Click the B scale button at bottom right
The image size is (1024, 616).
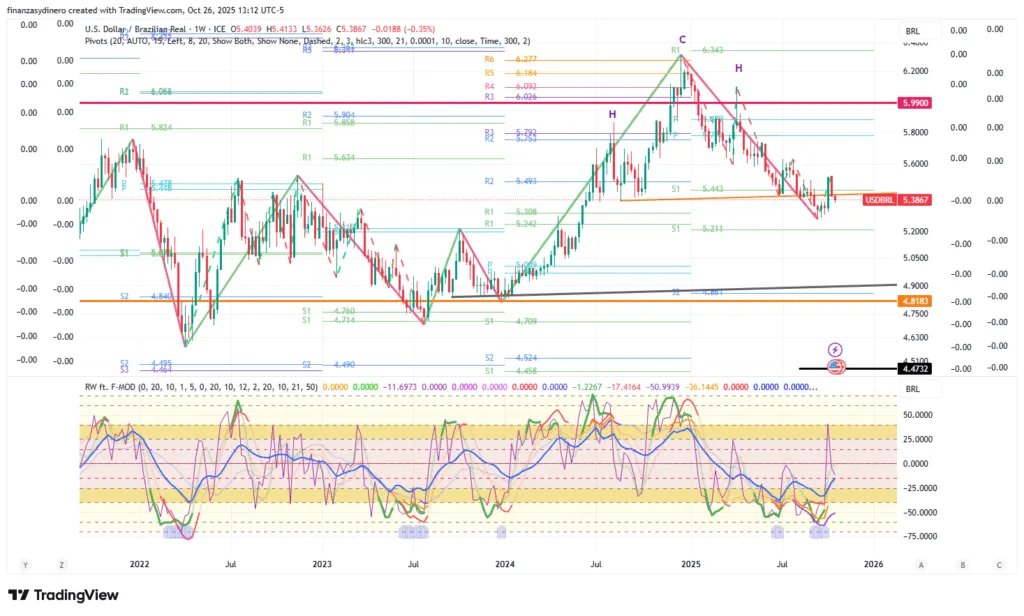962,565
